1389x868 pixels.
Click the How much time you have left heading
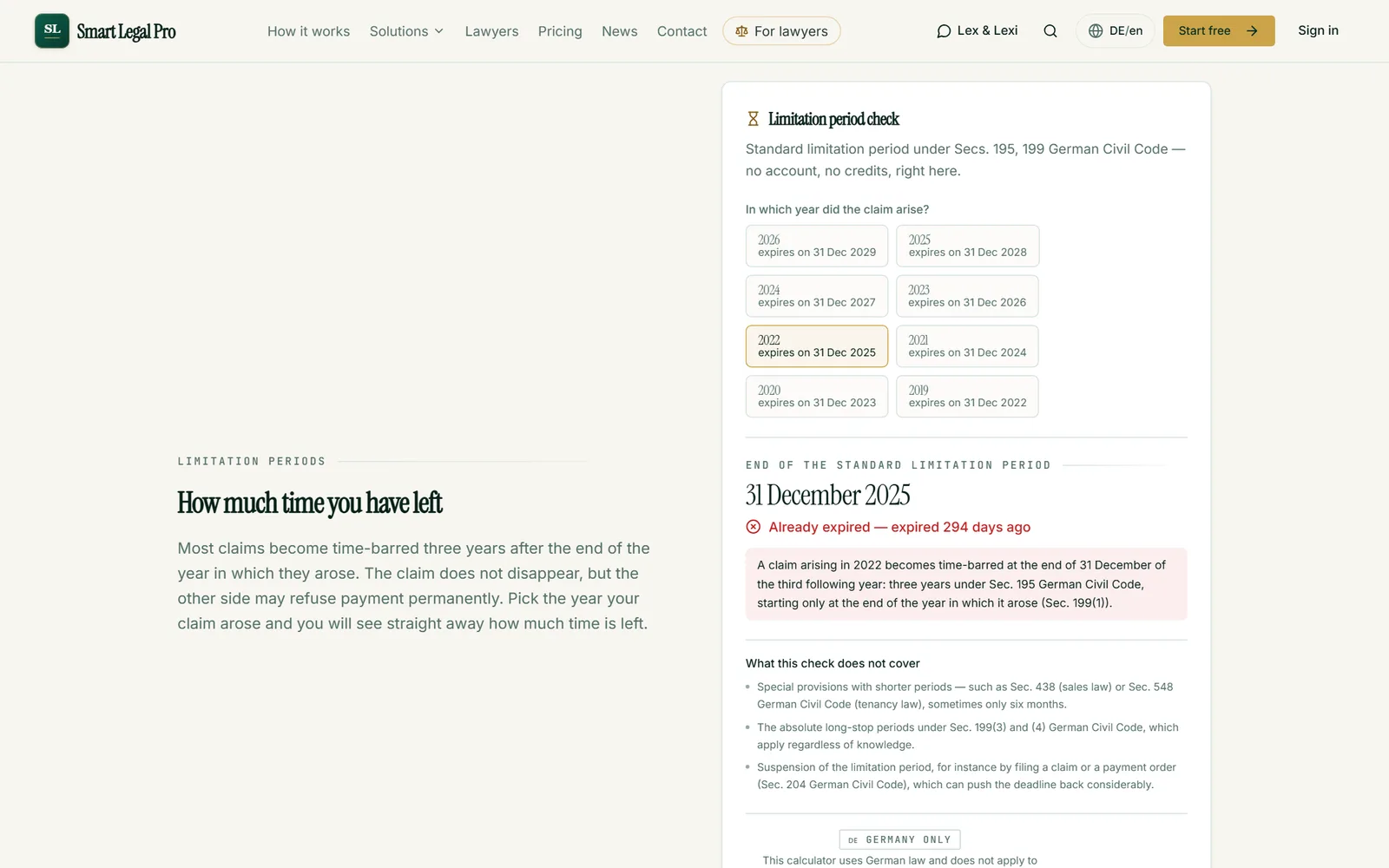coord(310,503)
